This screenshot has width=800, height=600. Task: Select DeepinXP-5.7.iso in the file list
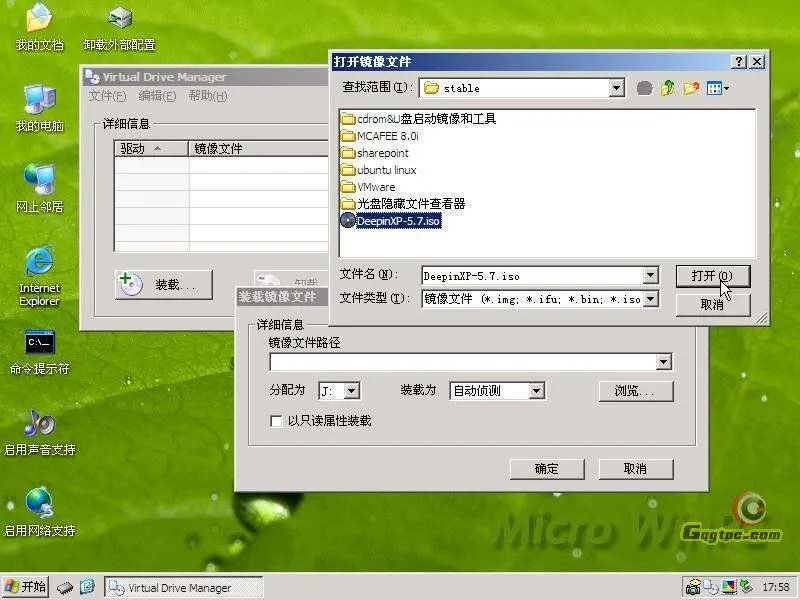[x=396, y=220]
